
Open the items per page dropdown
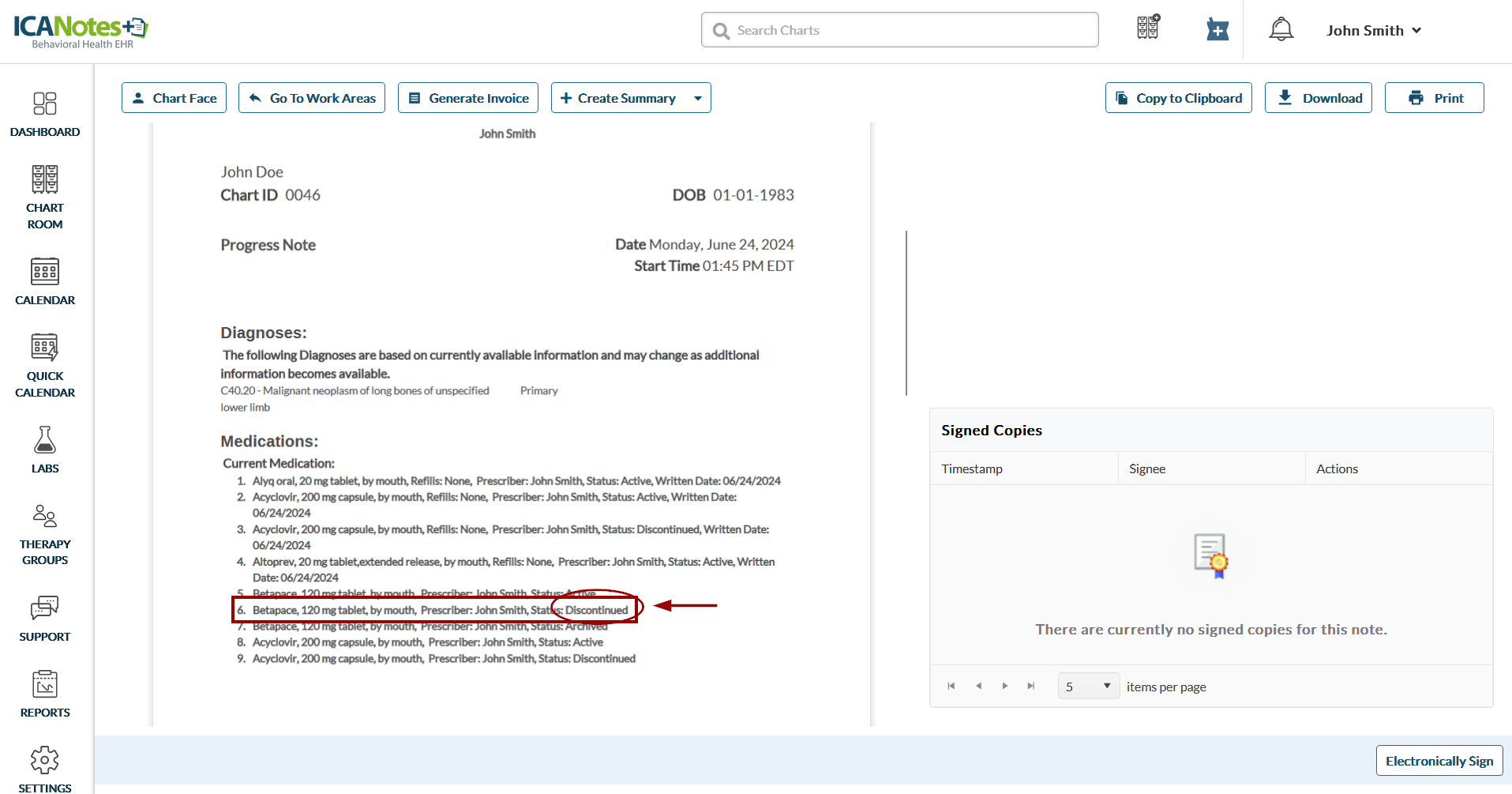click(x=1088, y=687)
